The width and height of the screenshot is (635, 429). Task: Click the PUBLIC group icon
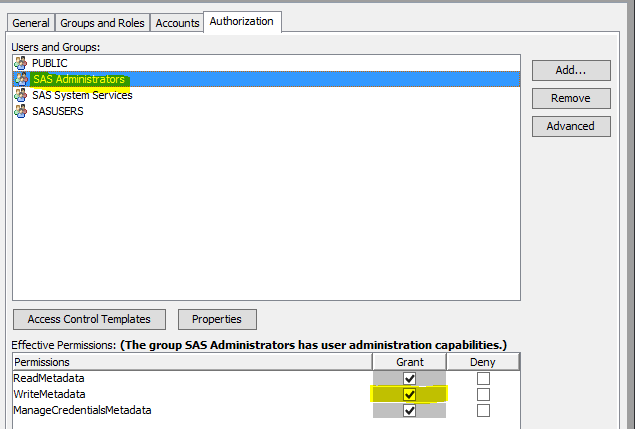(21, 63)
